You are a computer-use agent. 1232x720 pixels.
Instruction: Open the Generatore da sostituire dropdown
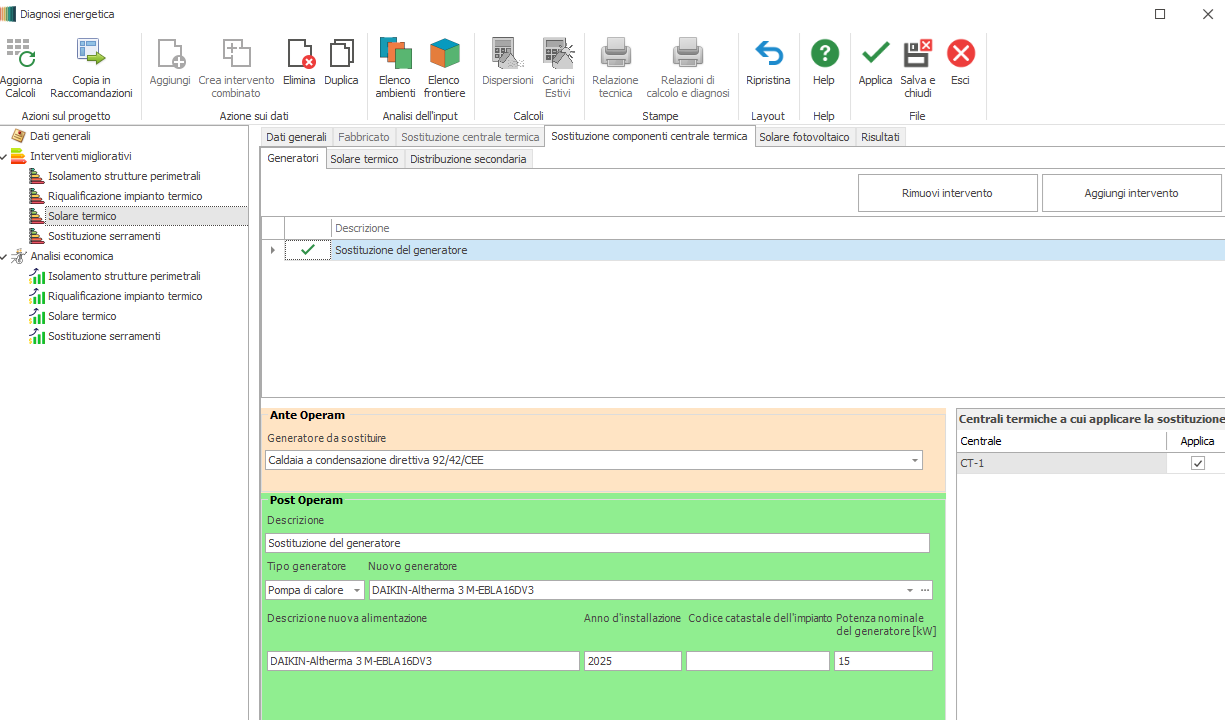point(914,460)
